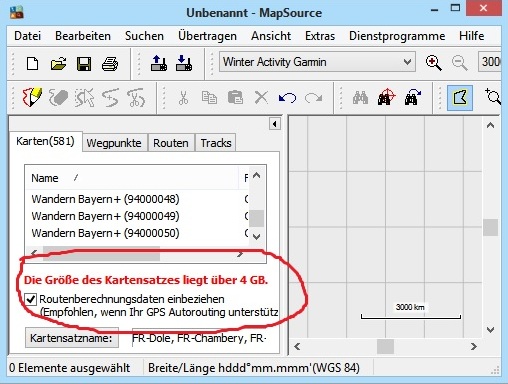Switch to the Wegpunkte tab
This screenshot has height=384, width=508.
point(114,143)
